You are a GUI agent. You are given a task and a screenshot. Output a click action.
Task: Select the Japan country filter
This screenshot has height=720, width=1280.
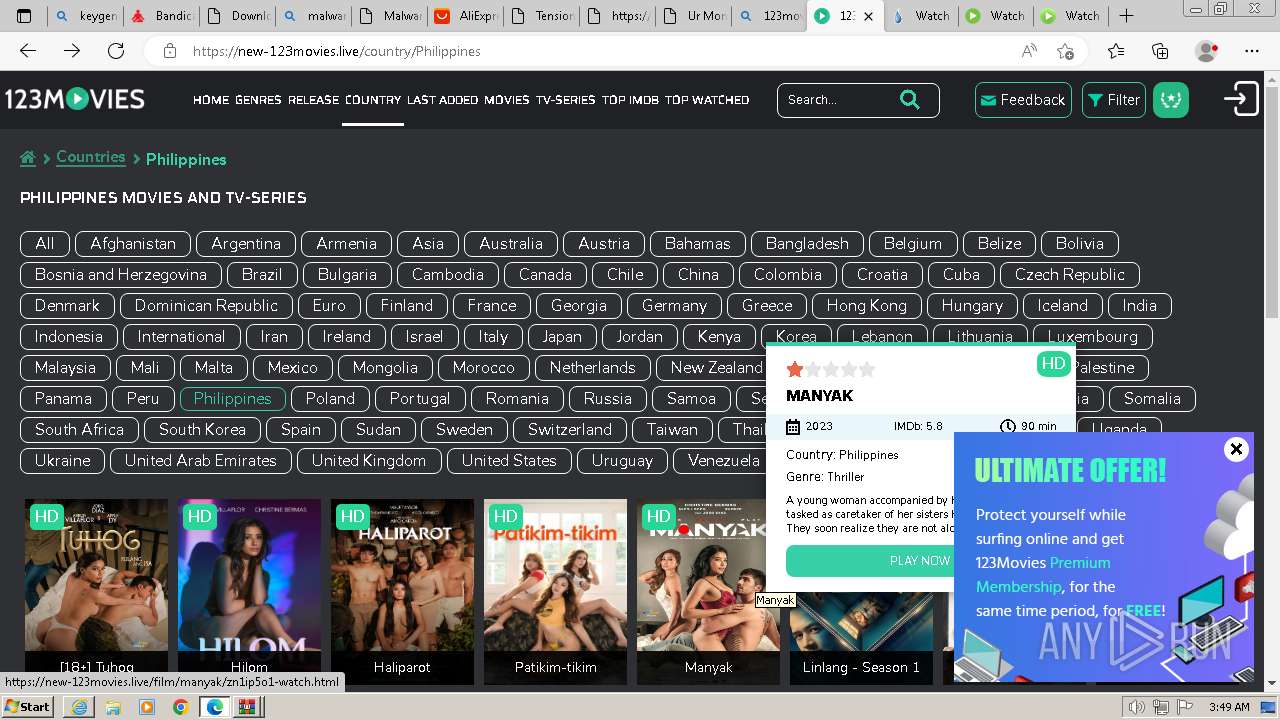(562, 336)
